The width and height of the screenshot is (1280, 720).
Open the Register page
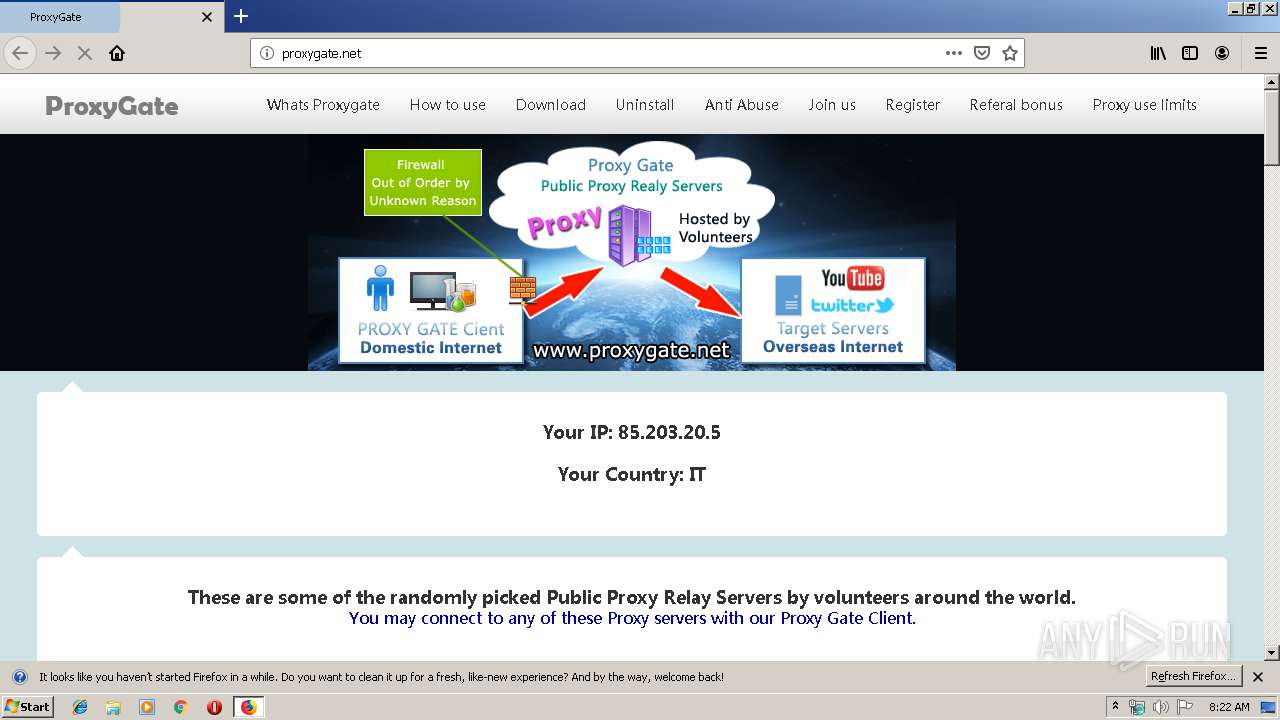tap(913, 105)
